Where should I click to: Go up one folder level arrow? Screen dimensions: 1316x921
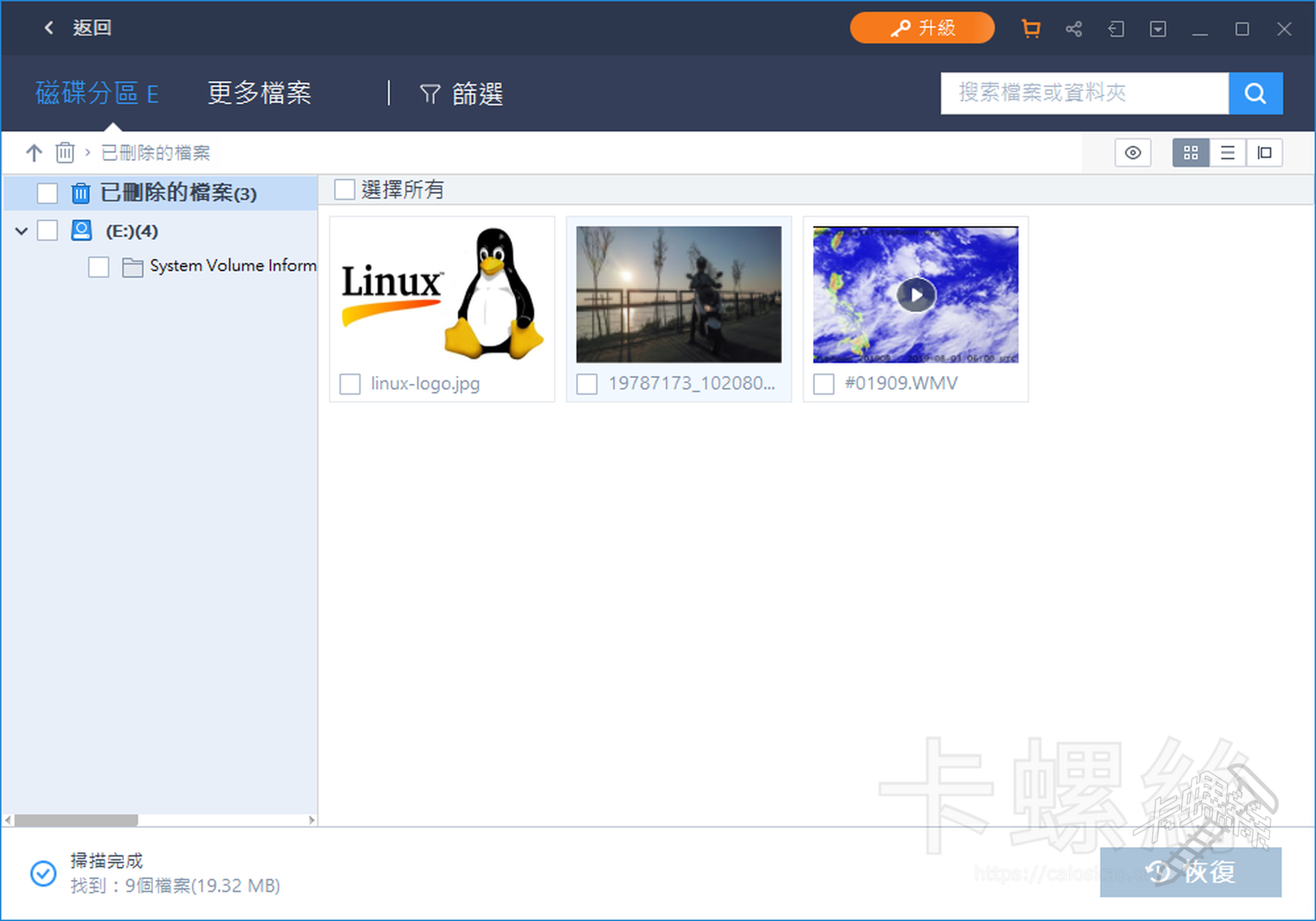[34, 152]
